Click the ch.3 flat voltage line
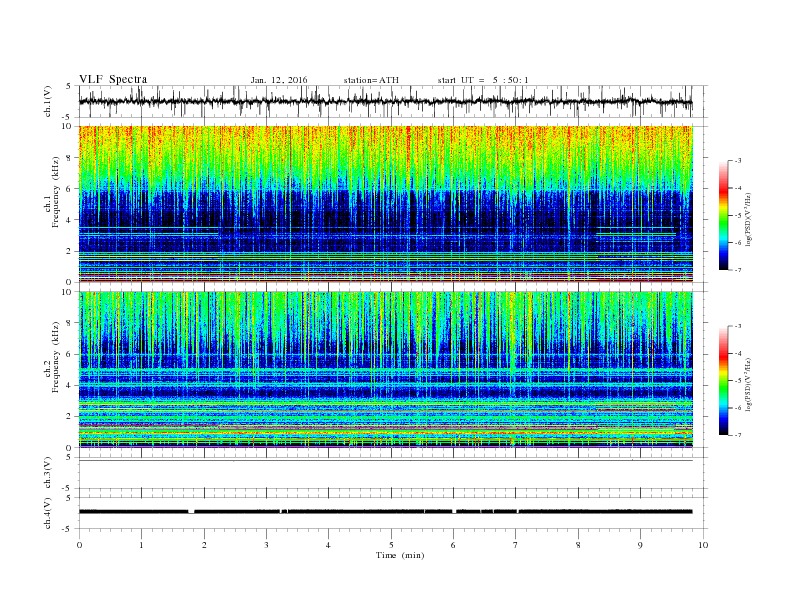Viewport: 792px width, 612px height. coord(386,460)
